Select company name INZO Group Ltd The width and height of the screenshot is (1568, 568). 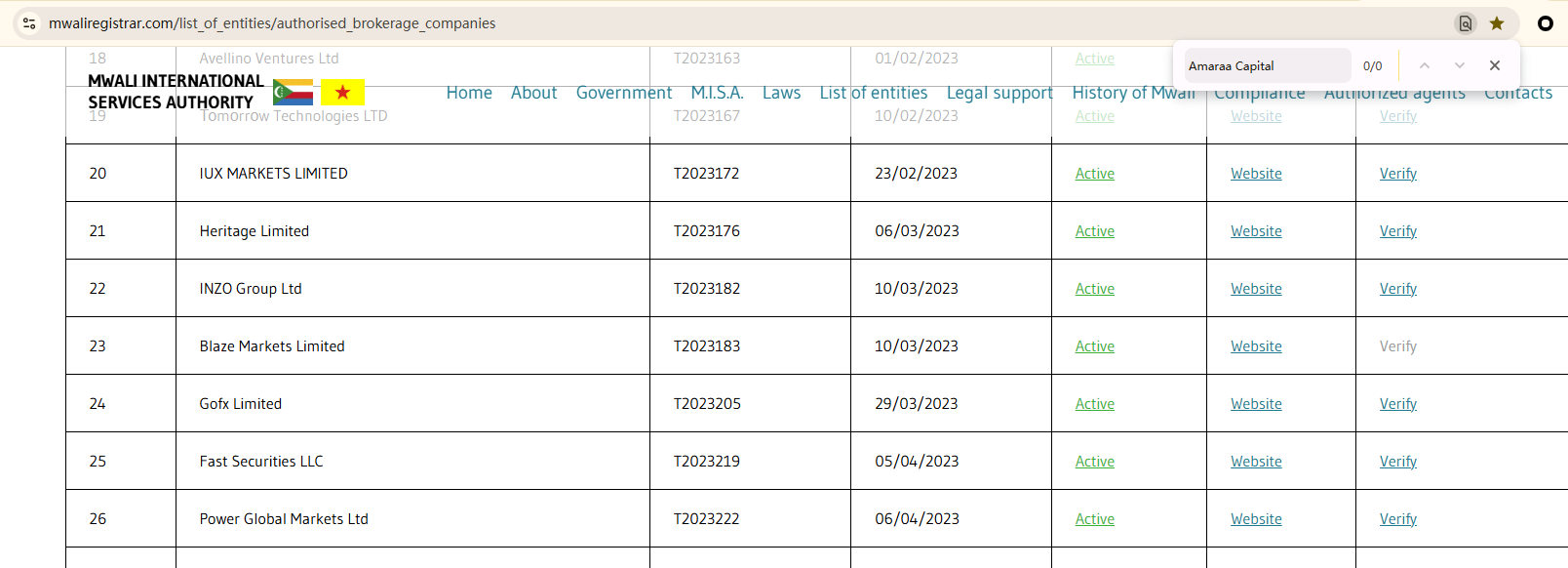[x=251, y=289]
